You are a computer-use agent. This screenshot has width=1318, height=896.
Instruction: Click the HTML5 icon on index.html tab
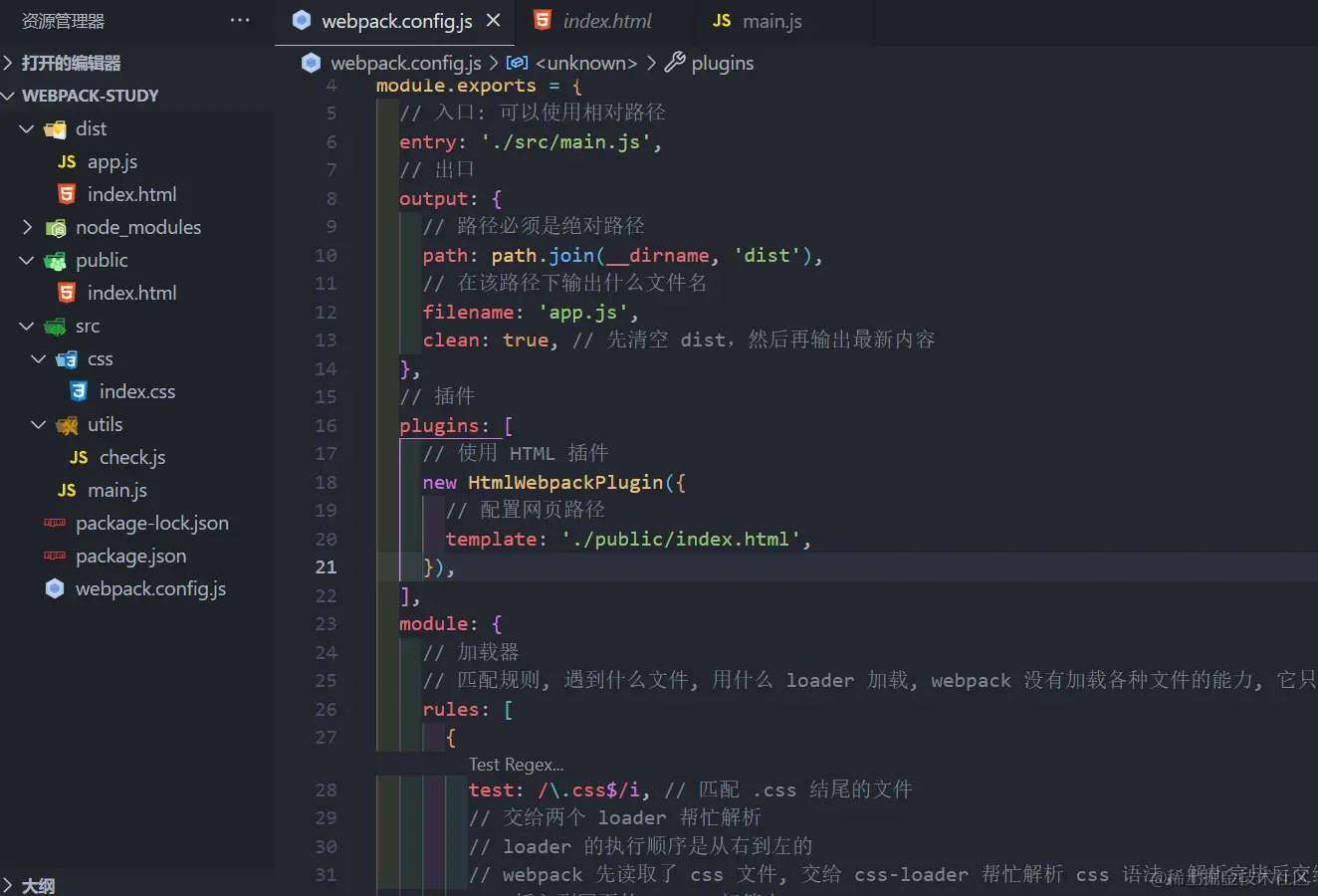click(543, 20)
